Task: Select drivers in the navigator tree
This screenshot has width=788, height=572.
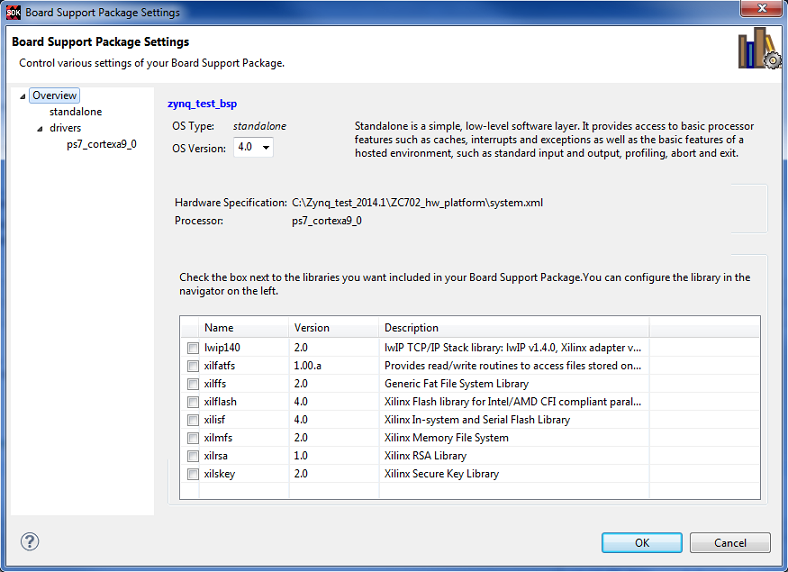Action: pyautogui.click(x=65, y=128)
